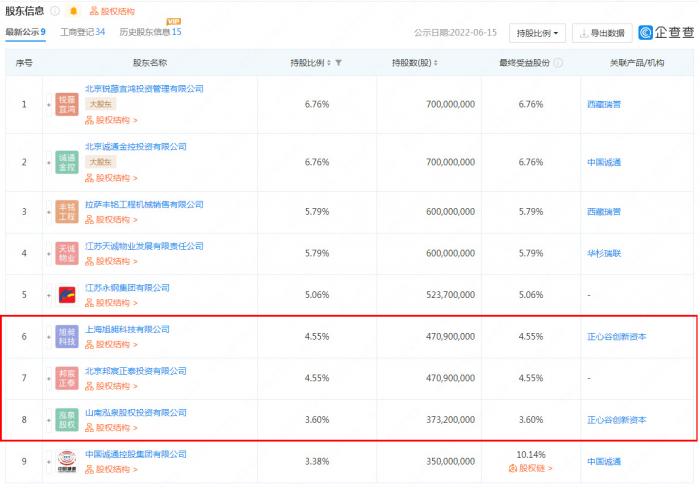This screenshot has height=488, width=700.
Task: Click the info icon beside 股东信息 title
Action: point(55,11)
